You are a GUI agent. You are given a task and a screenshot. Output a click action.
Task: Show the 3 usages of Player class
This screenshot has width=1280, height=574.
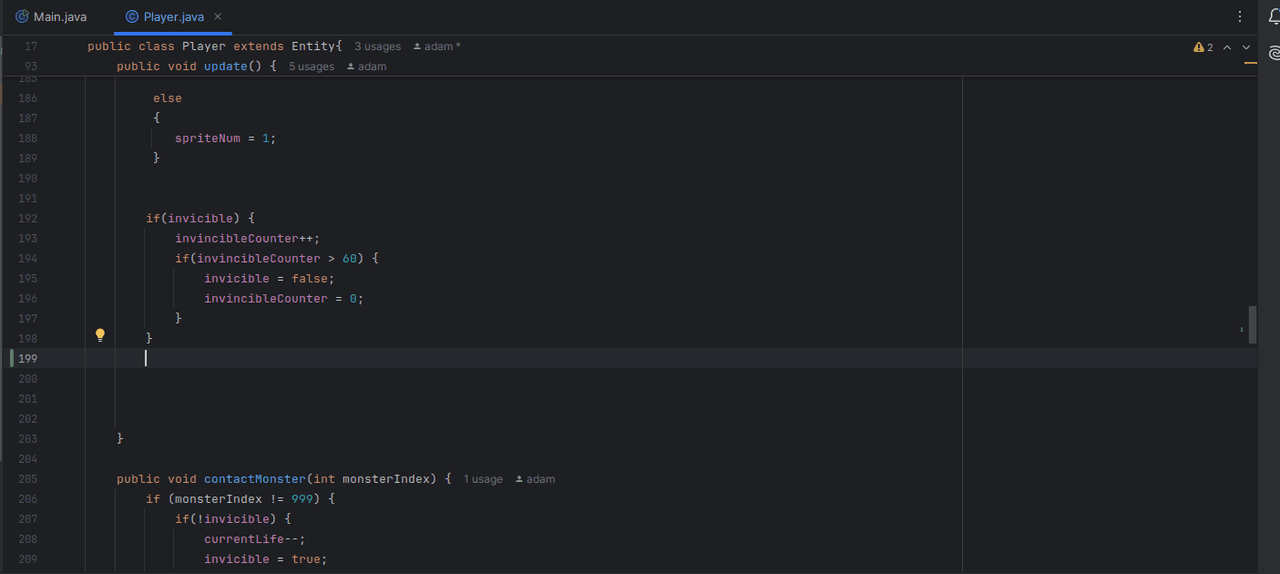coord(377,47)
